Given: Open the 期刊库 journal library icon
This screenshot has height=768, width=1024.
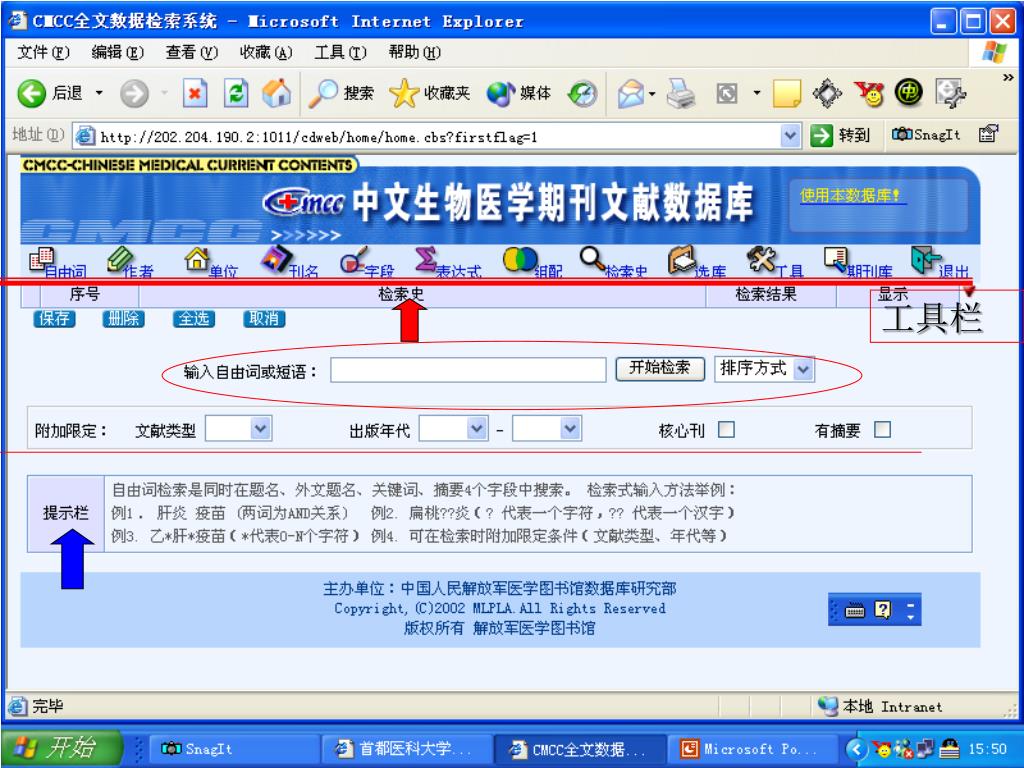Looking at the screenshot, I should 857,263.
